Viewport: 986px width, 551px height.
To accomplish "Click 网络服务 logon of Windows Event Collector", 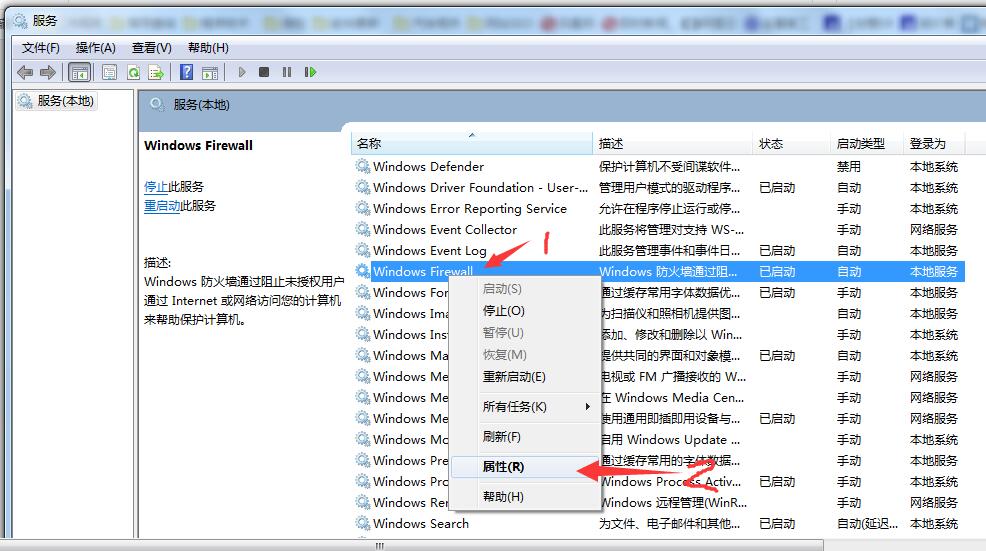I will 934,229.
